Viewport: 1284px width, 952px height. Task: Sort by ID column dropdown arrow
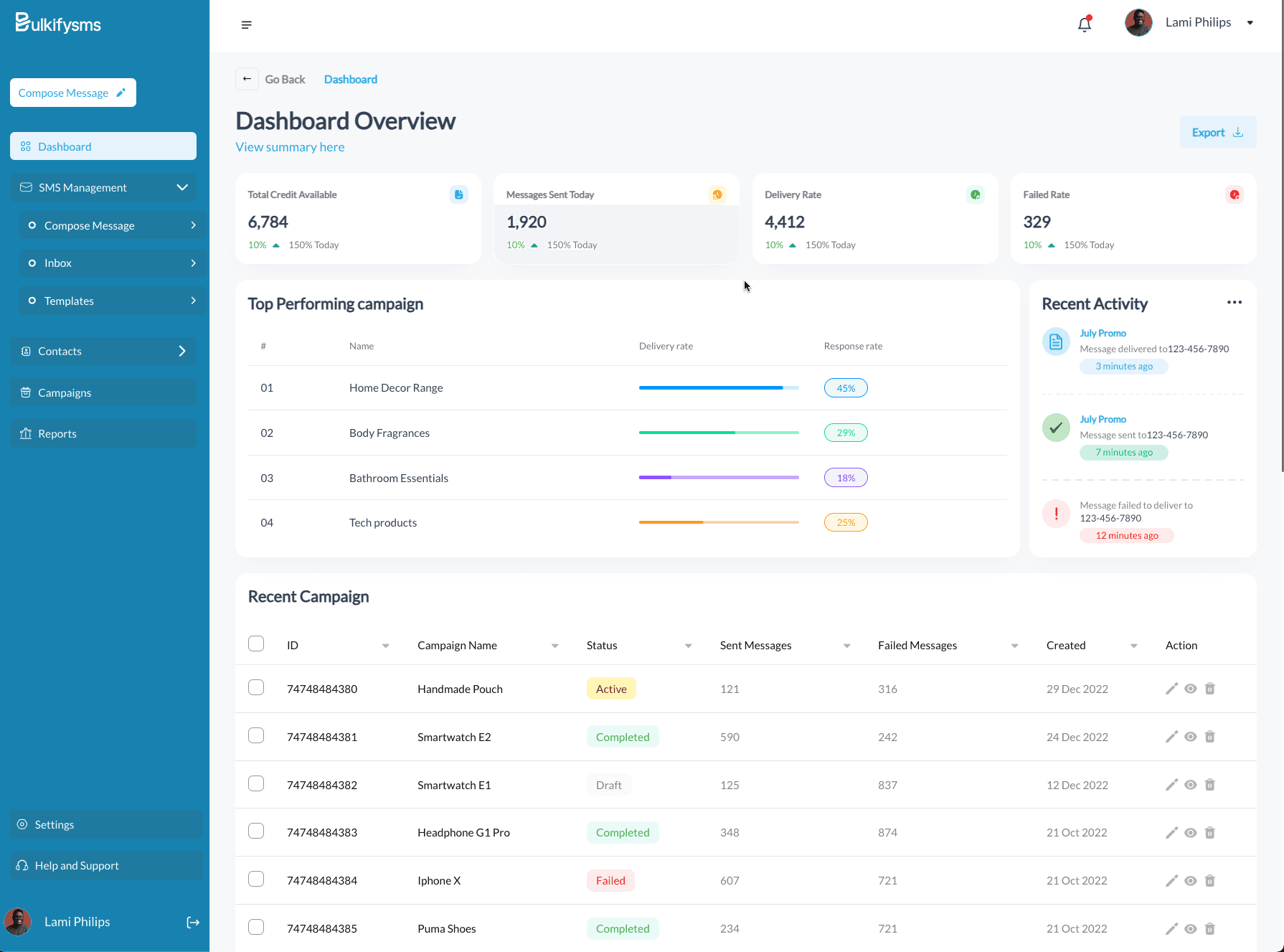pyautogui.click(x=386, y=646)
